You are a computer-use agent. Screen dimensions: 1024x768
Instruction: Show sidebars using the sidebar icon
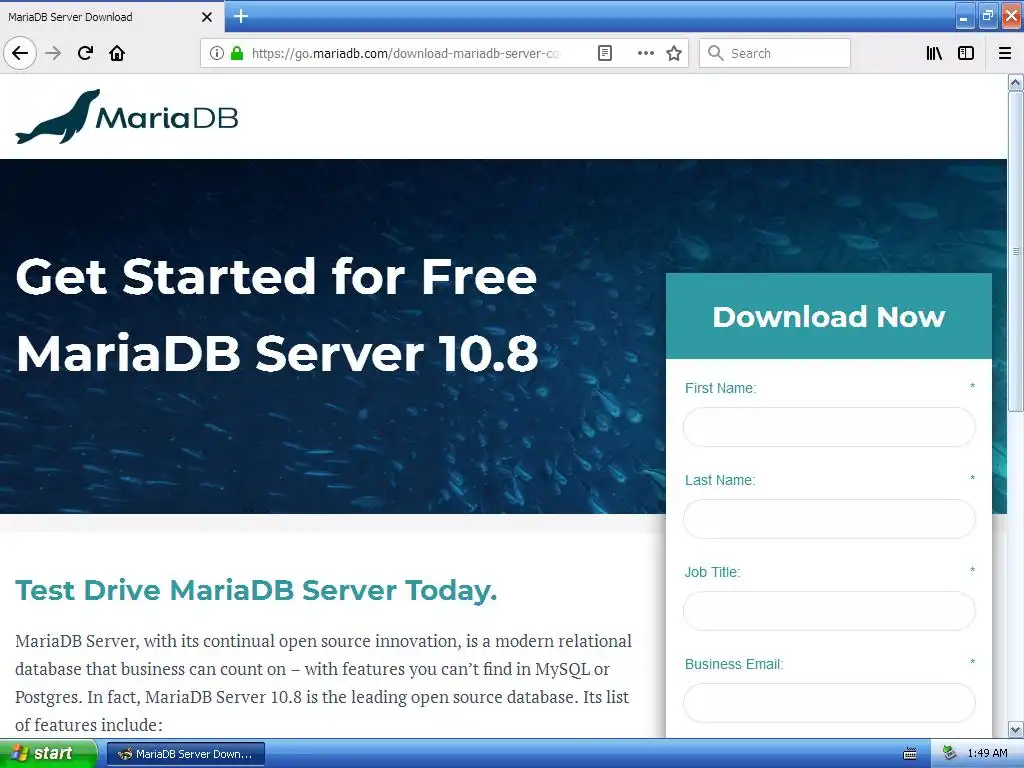pyautogui.click(x=966, y=53)
